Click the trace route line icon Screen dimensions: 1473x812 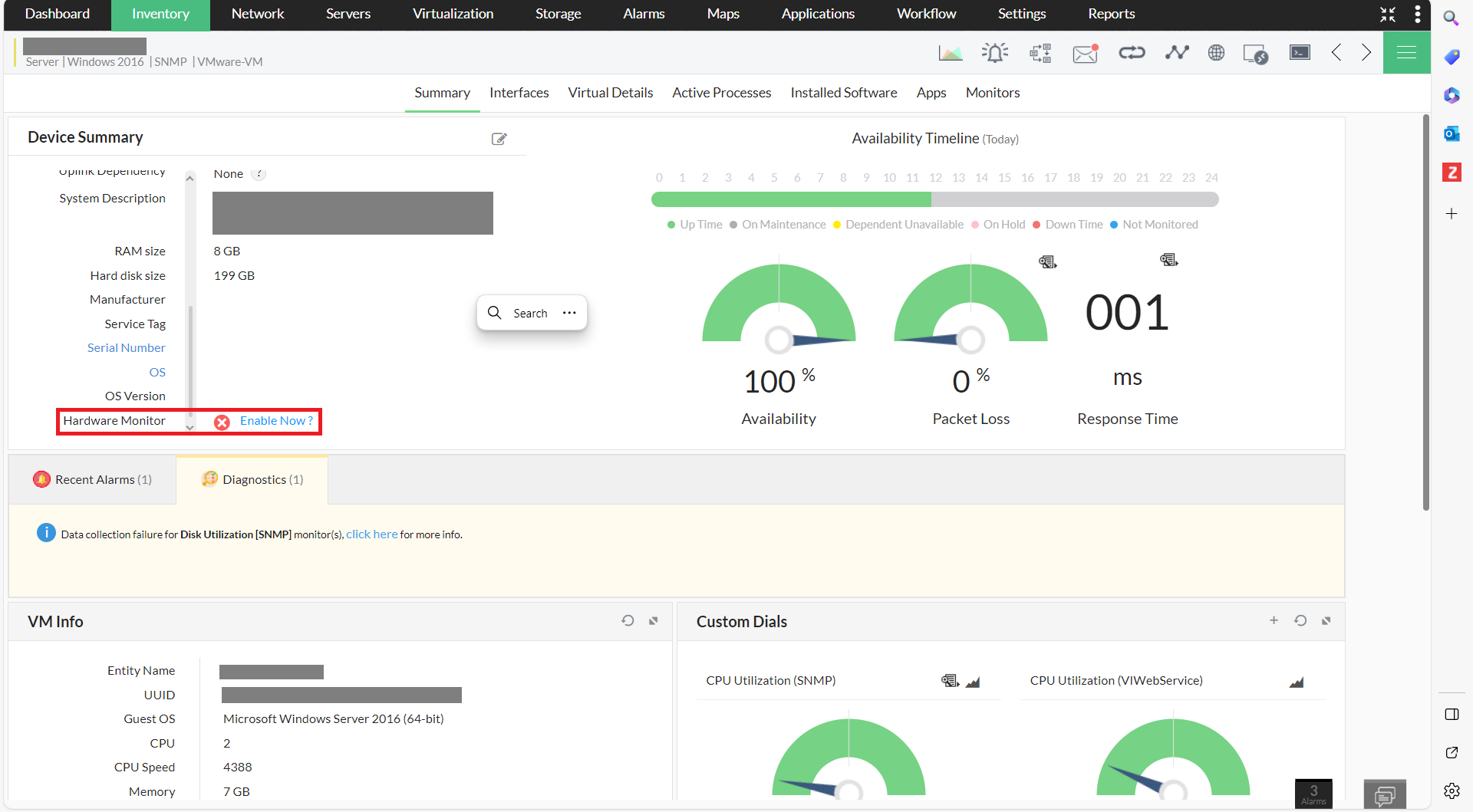(1176, 53)
